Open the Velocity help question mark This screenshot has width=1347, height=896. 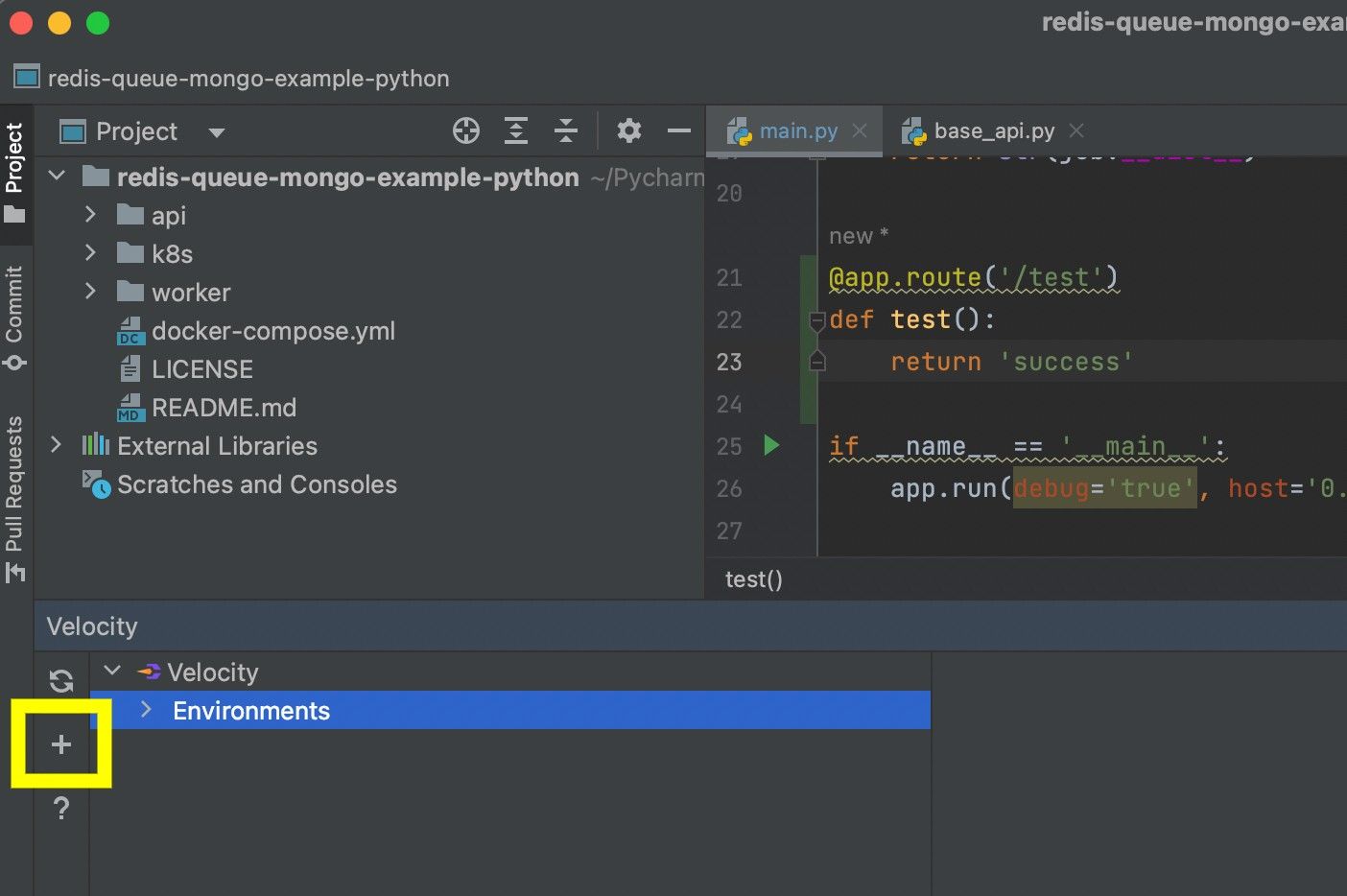point(61,809)
